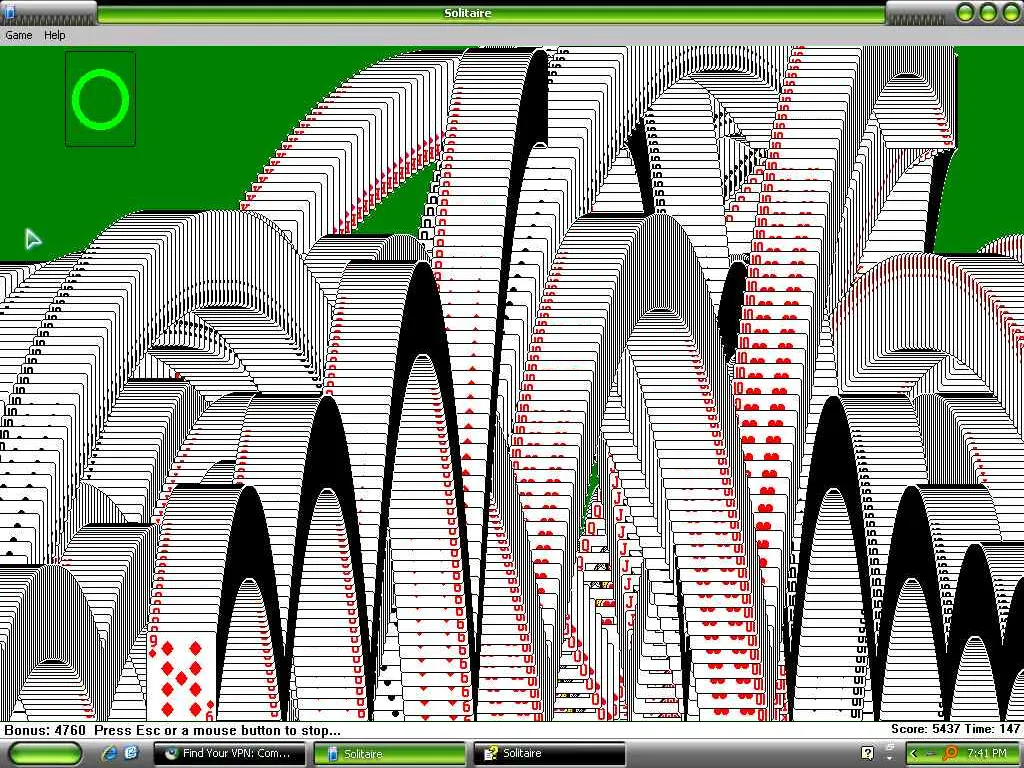Viewport: 1024px width, 768px height.
Task: Click the nine of diamonds card face
Action: 182,676
